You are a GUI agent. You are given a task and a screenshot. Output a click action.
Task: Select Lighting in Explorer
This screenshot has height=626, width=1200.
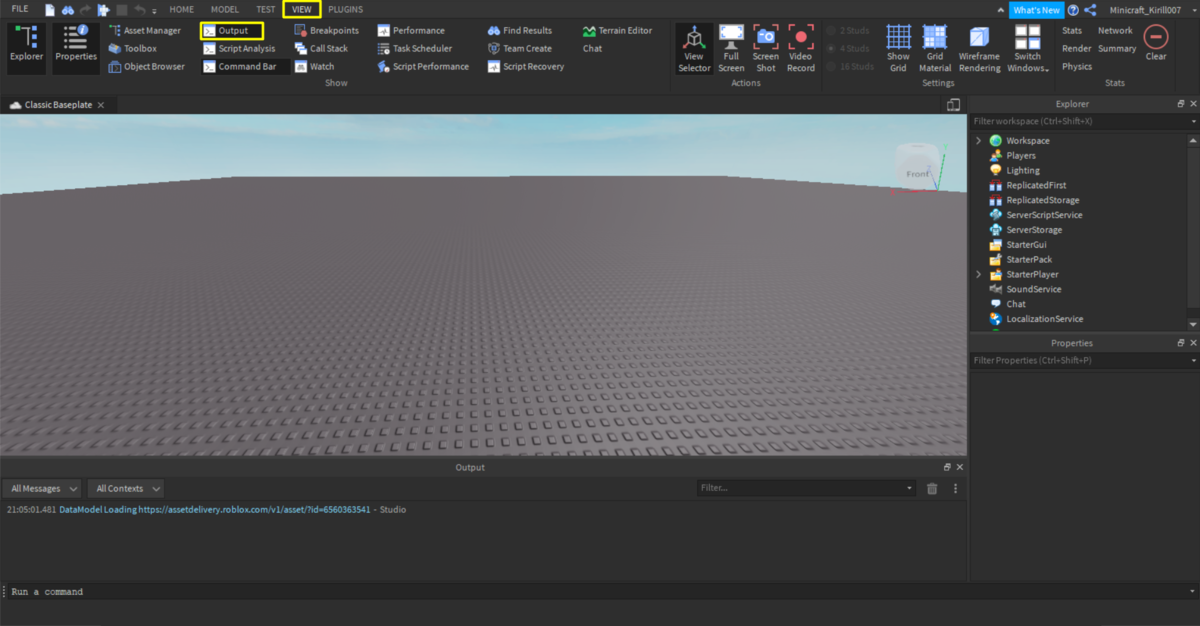(1022, 170)
